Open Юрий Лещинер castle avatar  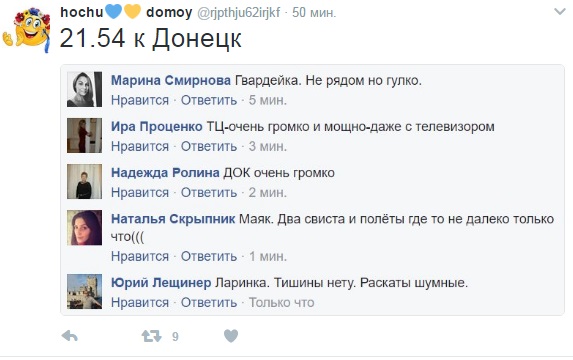(x=84, y=291)
